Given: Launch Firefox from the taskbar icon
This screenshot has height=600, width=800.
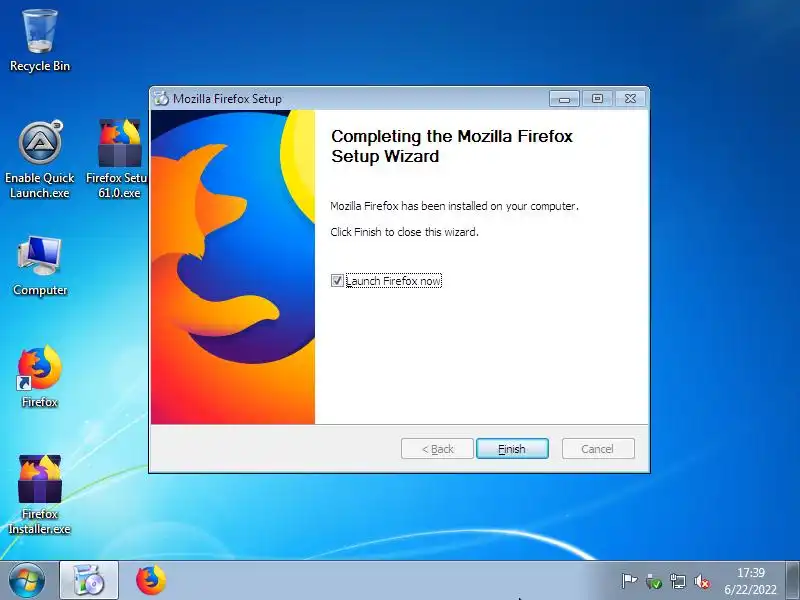Looking at the screenshot, I should [151, 581].
